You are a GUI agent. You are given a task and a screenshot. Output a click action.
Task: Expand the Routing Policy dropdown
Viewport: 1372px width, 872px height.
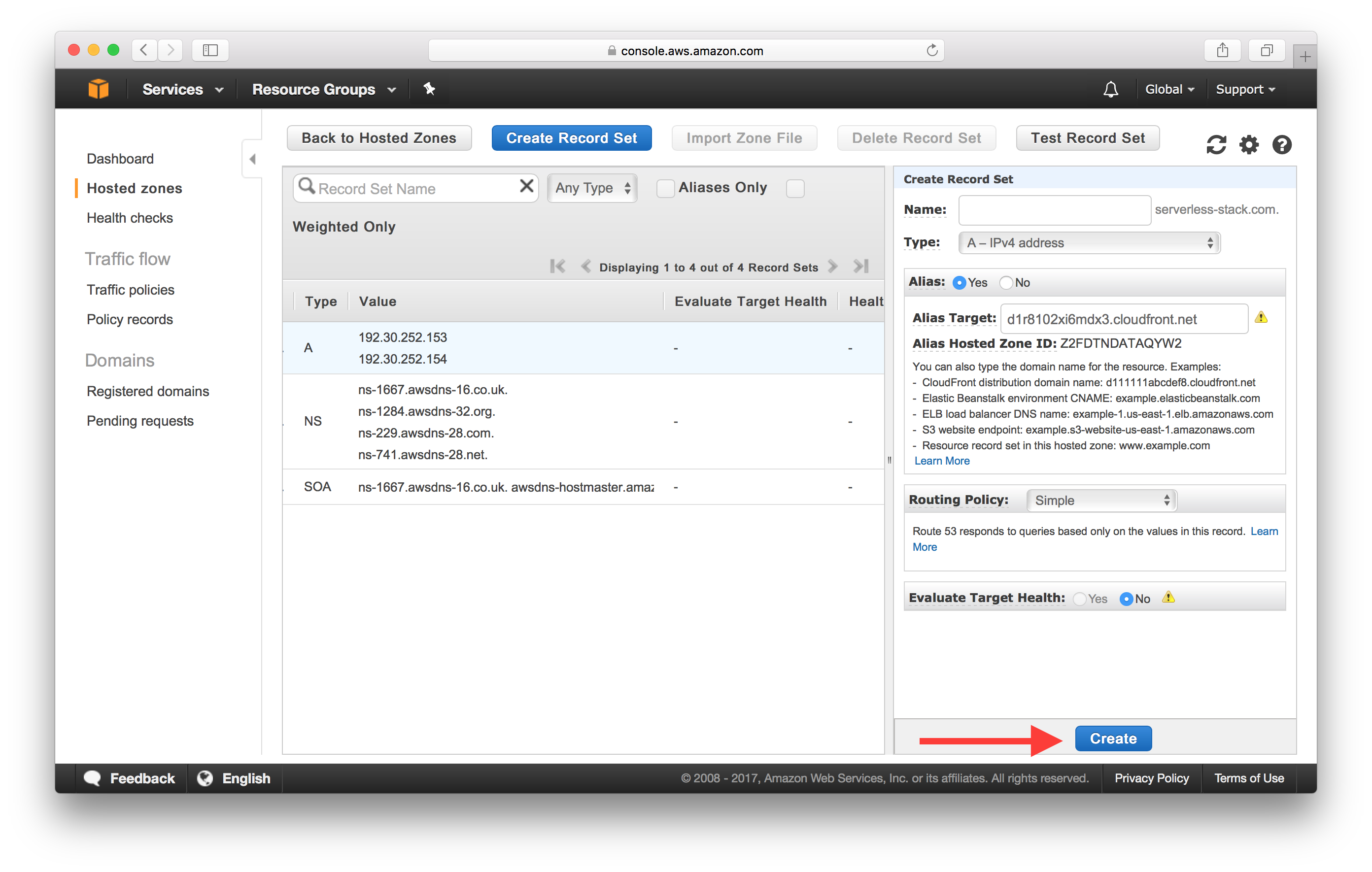[1100, 500]
